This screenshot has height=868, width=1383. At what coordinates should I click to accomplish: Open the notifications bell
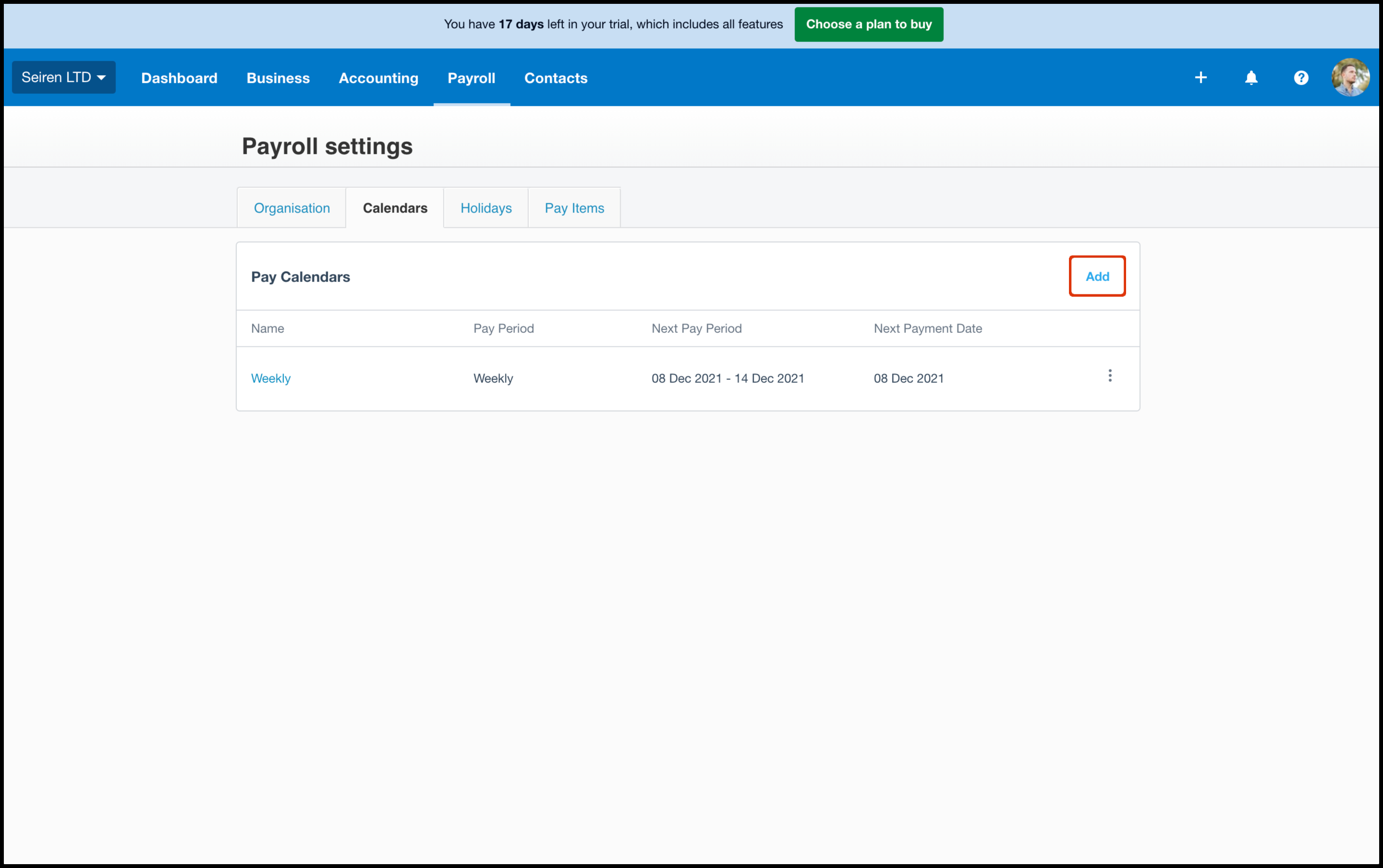pos(1251,77)
